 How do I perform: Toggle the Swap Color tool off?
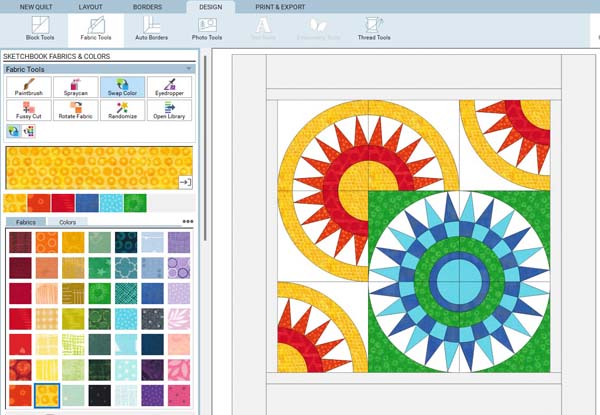(x=122, y=87)
